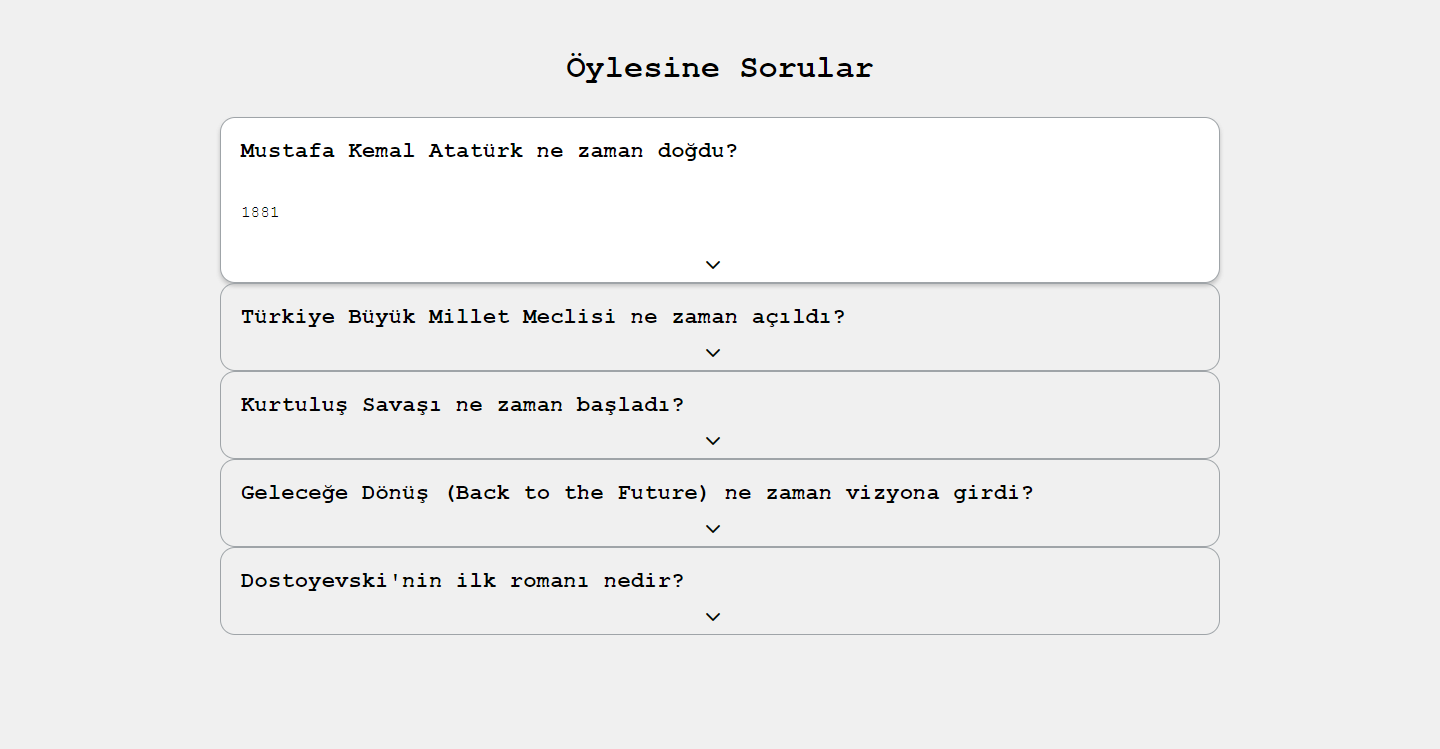Click the chevron on the Kurtuluş Savaşı card
The width and height of the screenshot is (1440, 749).
pyautogui.click(x=712, y=440)
